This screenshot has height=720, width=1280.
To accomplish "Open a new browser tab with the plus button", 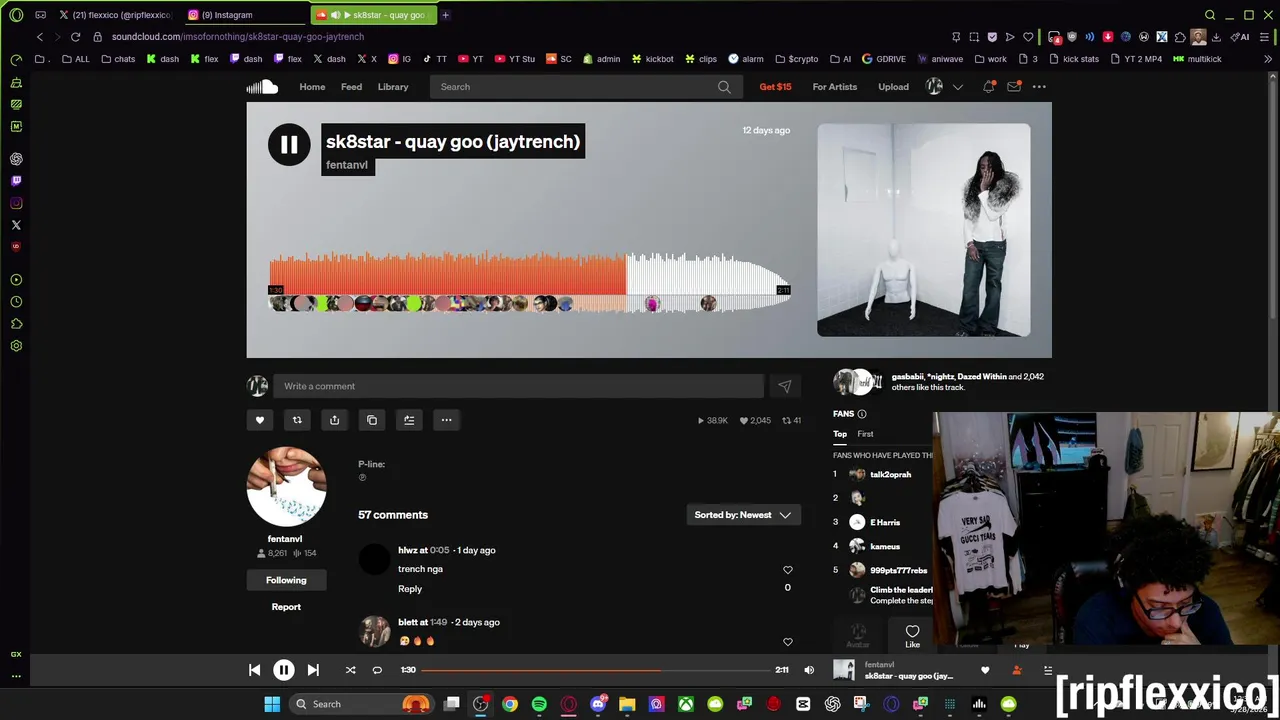I will pos(445,15).
